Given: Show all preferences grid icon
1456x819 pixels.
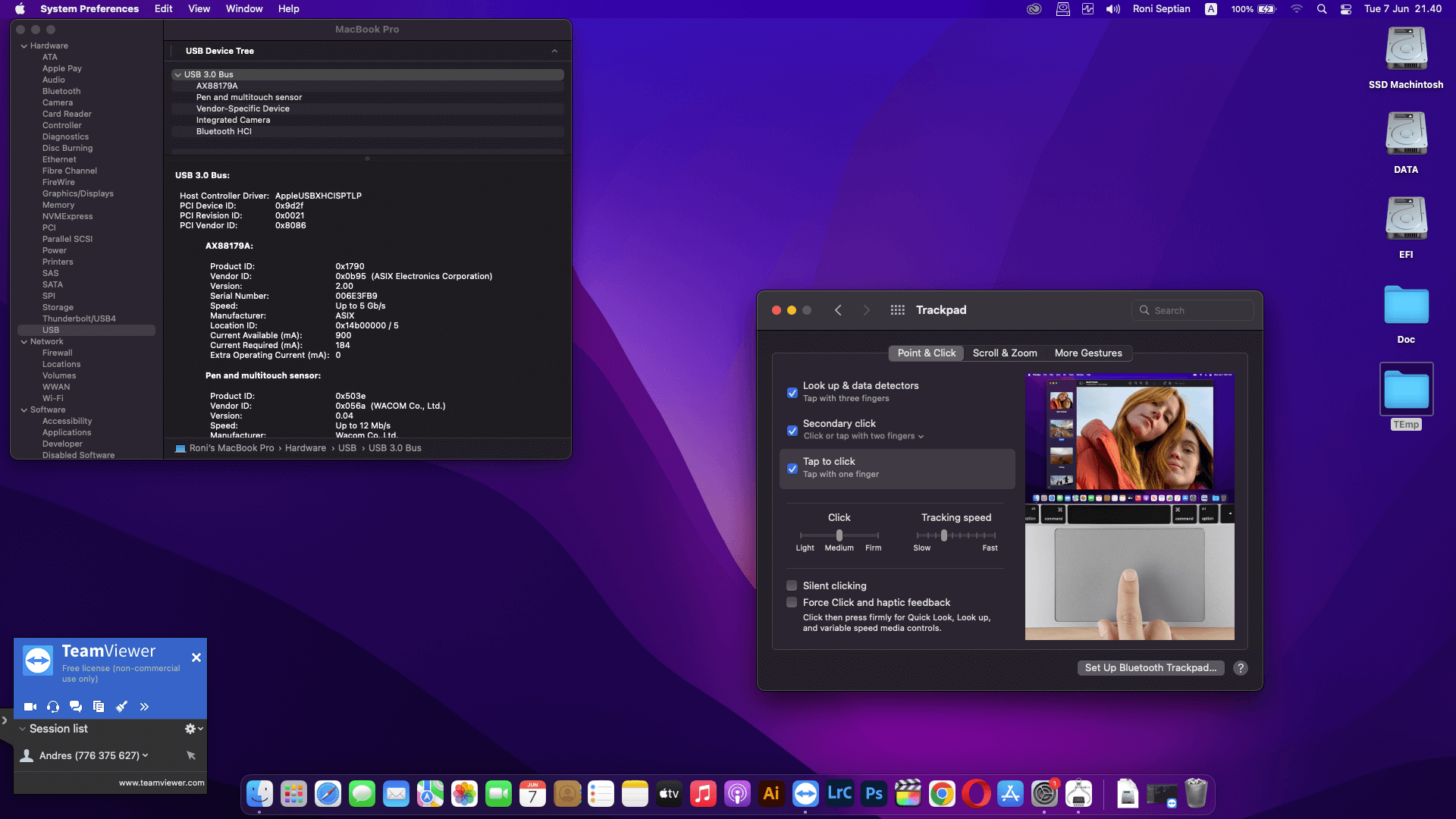Looking at the screenshot, I should 898,310.
